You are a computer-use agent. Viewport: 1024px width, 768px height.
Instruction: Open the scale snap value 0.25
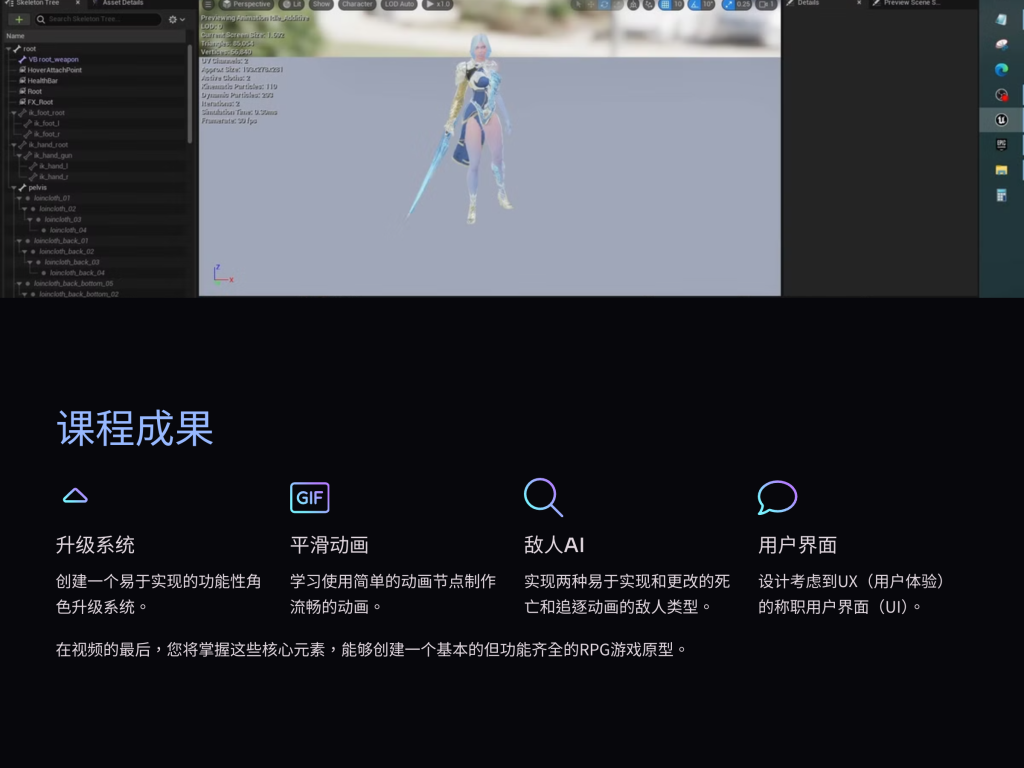[744, 5]
